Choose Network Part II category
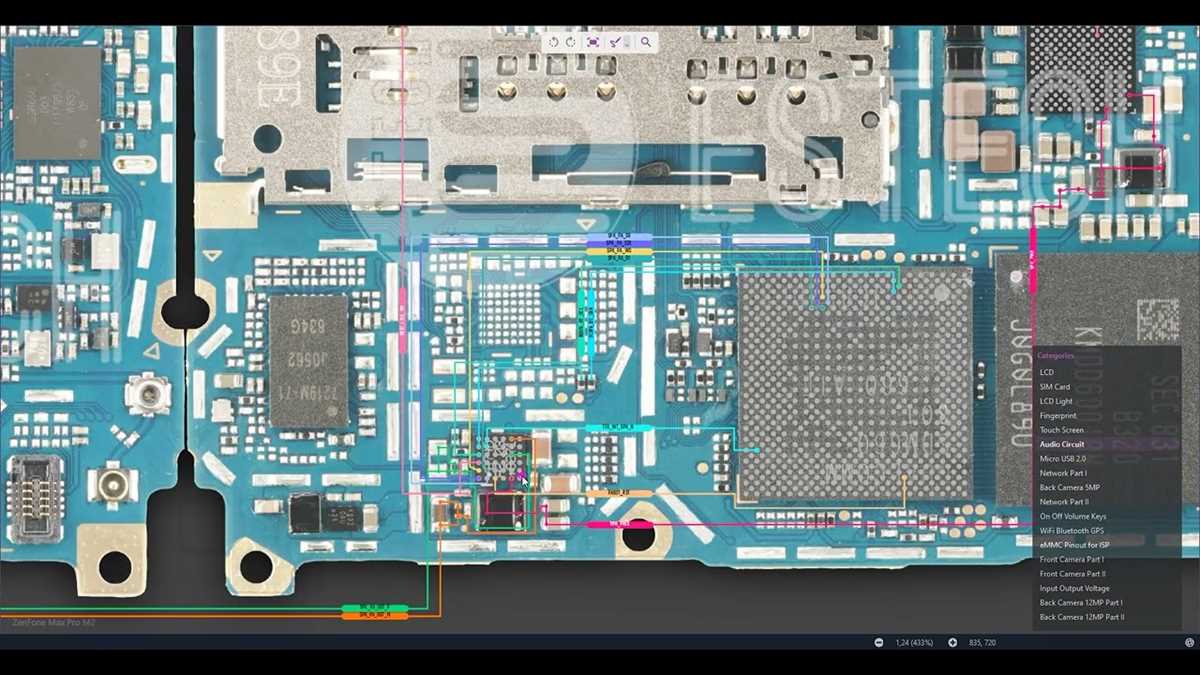The width and height of the screenshot is (1200, 675). point(1065,502)
